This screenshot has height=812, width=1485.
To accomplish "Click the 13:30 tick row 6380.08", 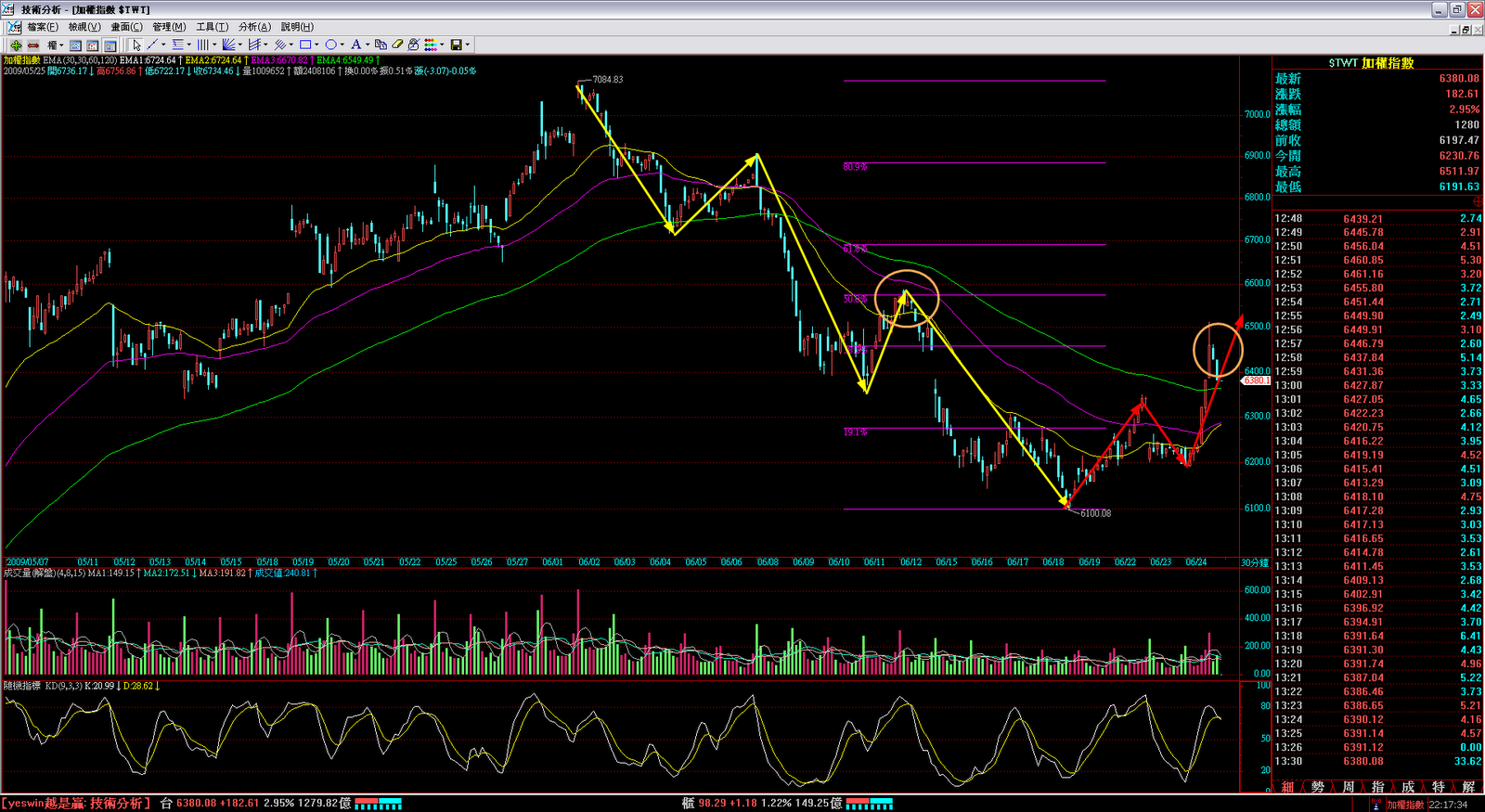I will pyautogui.click(x=1378, y=761).
